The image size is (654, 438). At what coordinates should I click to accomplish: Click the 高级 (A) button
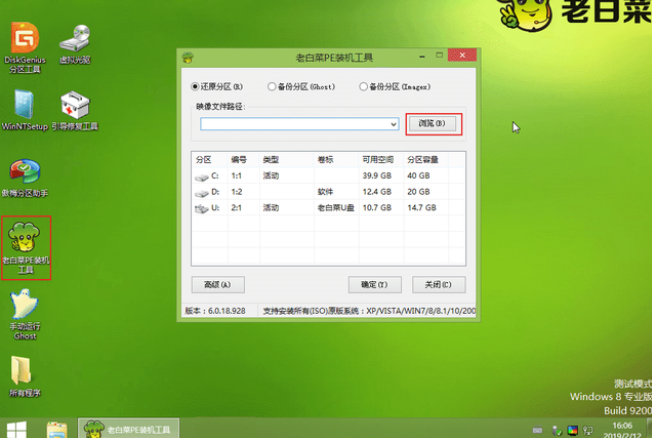pos(218,284)
